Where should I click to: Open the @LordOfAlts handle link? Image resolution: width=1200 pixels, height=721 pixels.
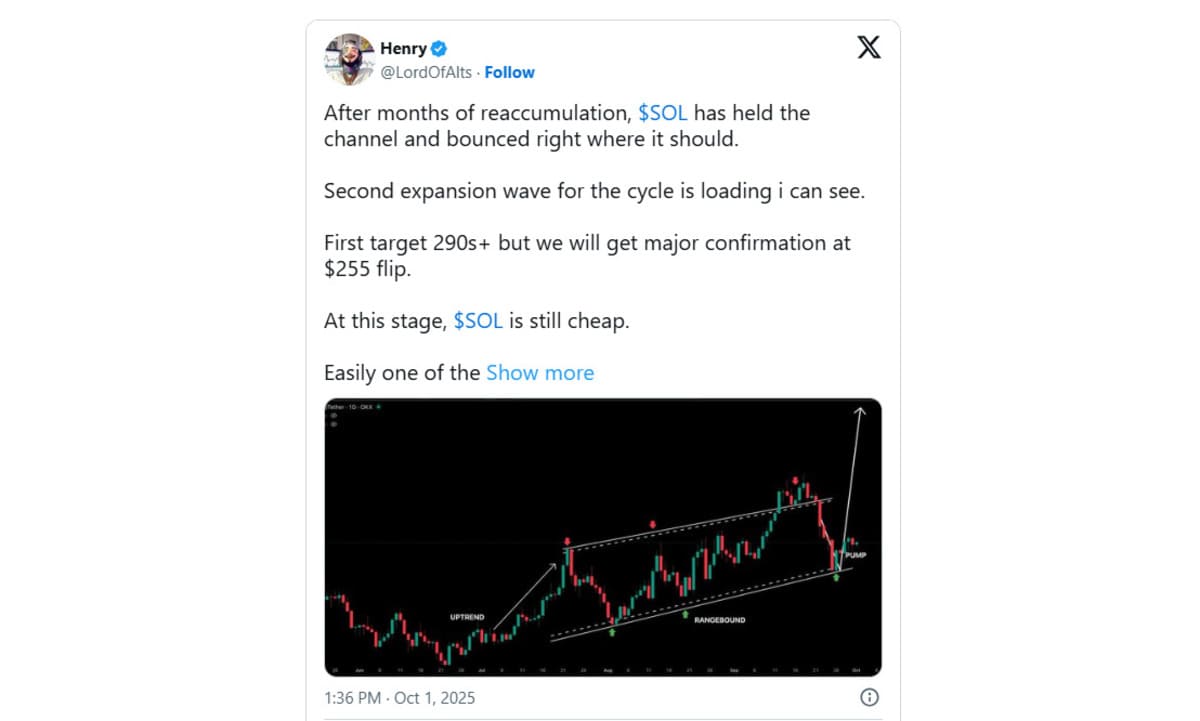[x=427, y=72]
